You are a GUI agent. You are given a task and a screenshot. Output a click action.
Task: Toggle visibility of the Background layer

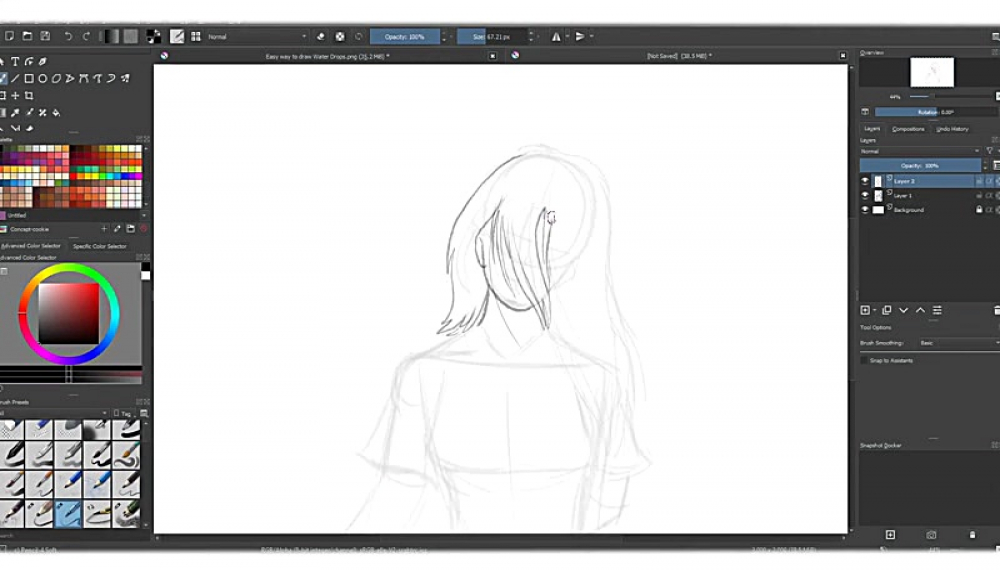point(866,210)
